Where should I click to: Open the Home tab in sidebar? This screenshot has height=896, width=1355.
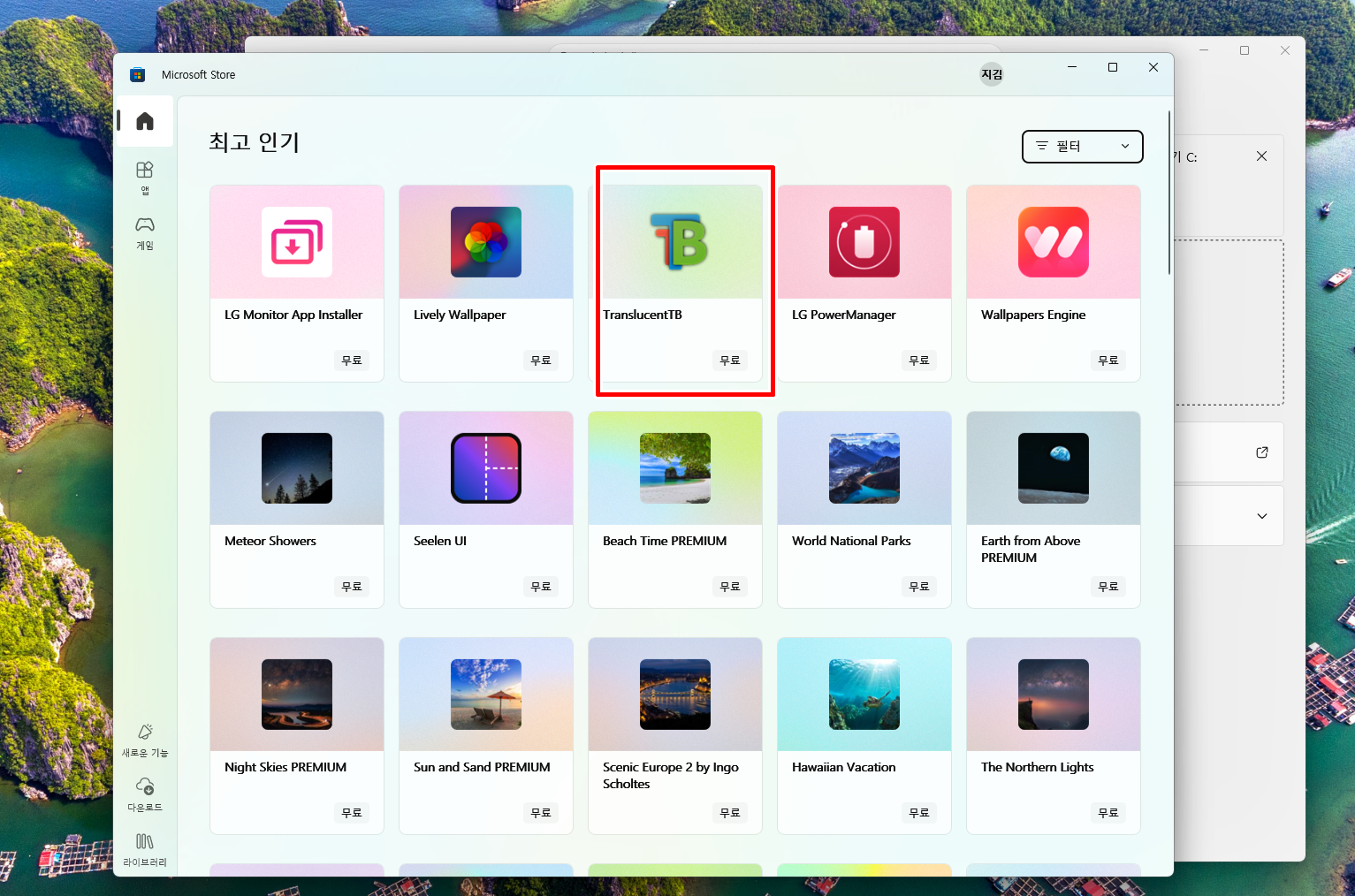145,121
